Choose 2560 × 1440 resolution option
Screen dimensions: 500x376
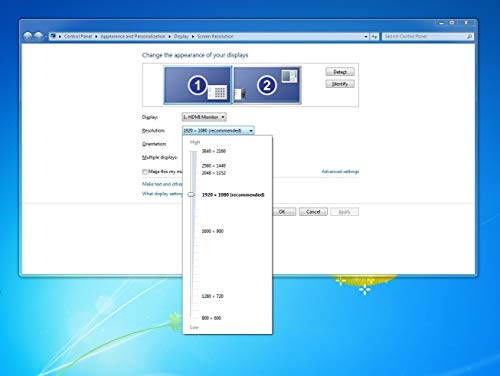[214, 166]
